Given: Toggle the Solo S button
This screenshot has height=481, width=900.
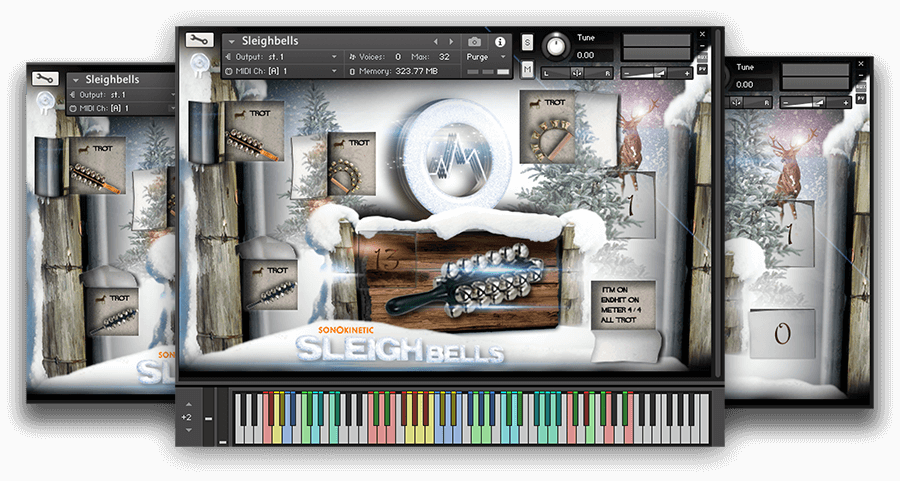Looking at the screenshot, I should click(527, 42).
